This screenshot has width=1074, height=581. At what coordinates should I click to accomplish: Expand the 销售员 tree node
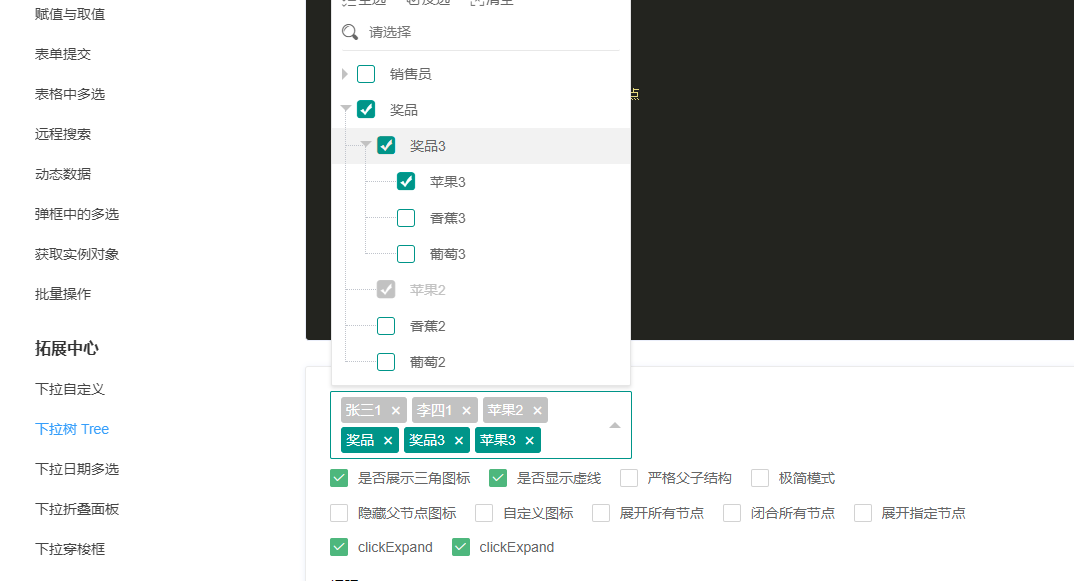344,73
